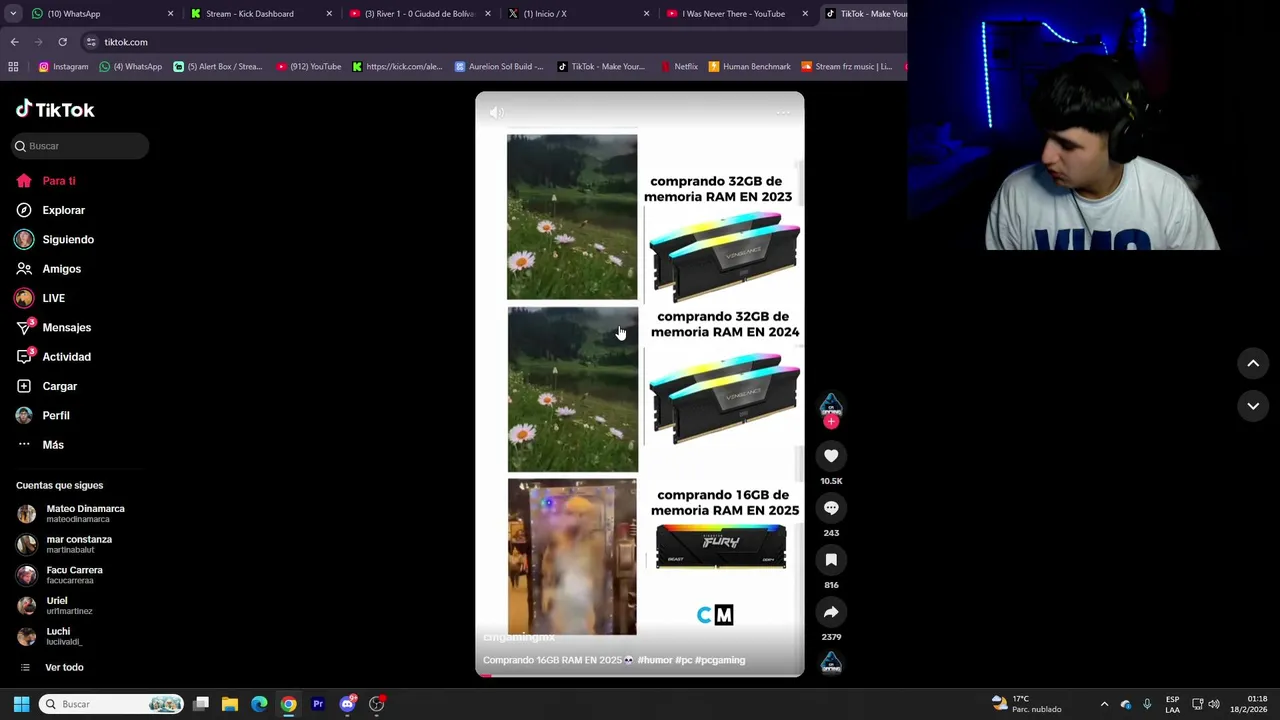Open the Stream frz music bookmark
The width and height of the screenshot is (1280, 720).
point(846,67)
